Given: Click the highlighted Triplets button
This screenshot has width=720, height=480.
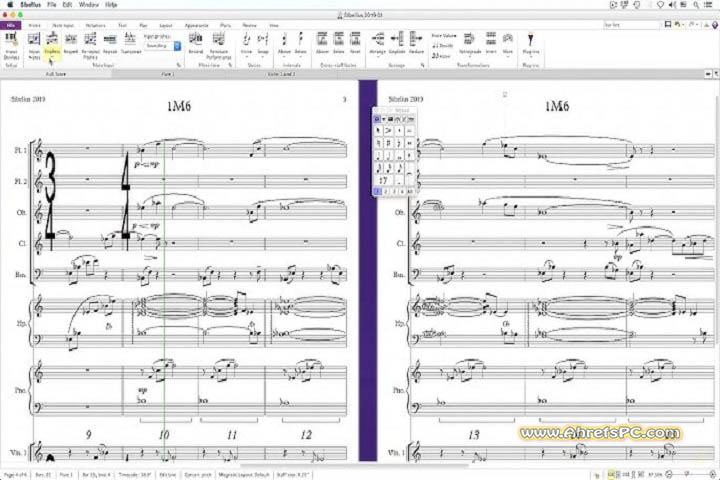Looking at the screenshot, I should tap(52, 45).
